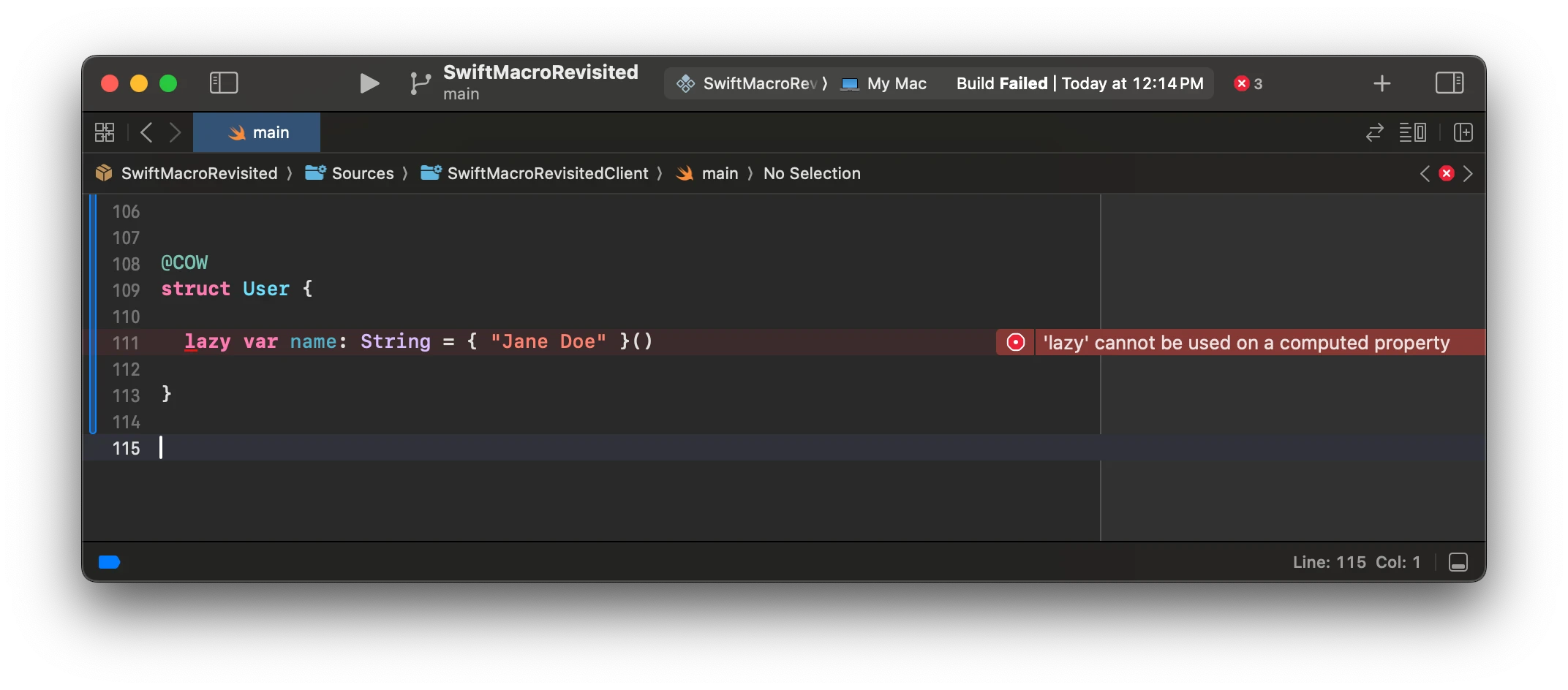Open the Library with the plus button
The height and width of the screenshot is (690, 1568).
[1382, 83]
